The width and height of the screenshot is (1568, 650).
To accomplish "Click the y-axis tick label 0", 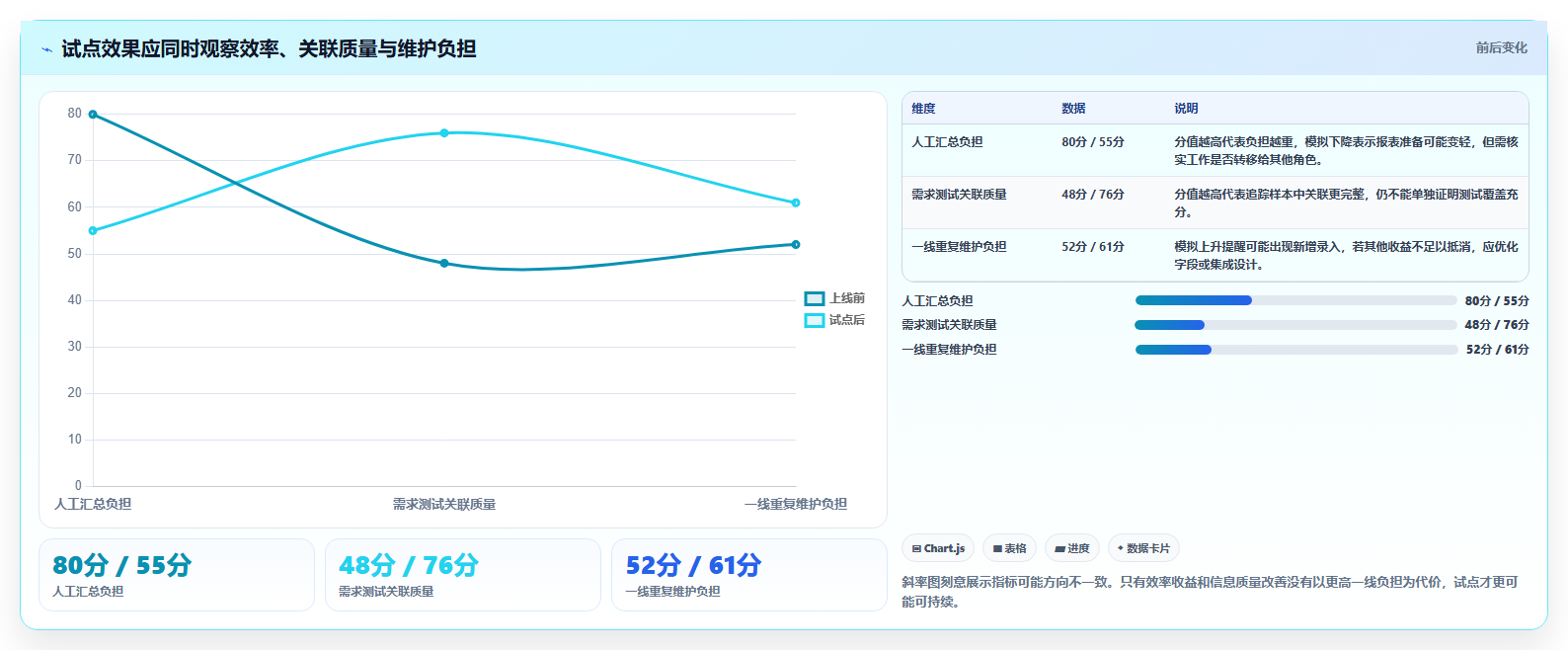I will 79,486.
